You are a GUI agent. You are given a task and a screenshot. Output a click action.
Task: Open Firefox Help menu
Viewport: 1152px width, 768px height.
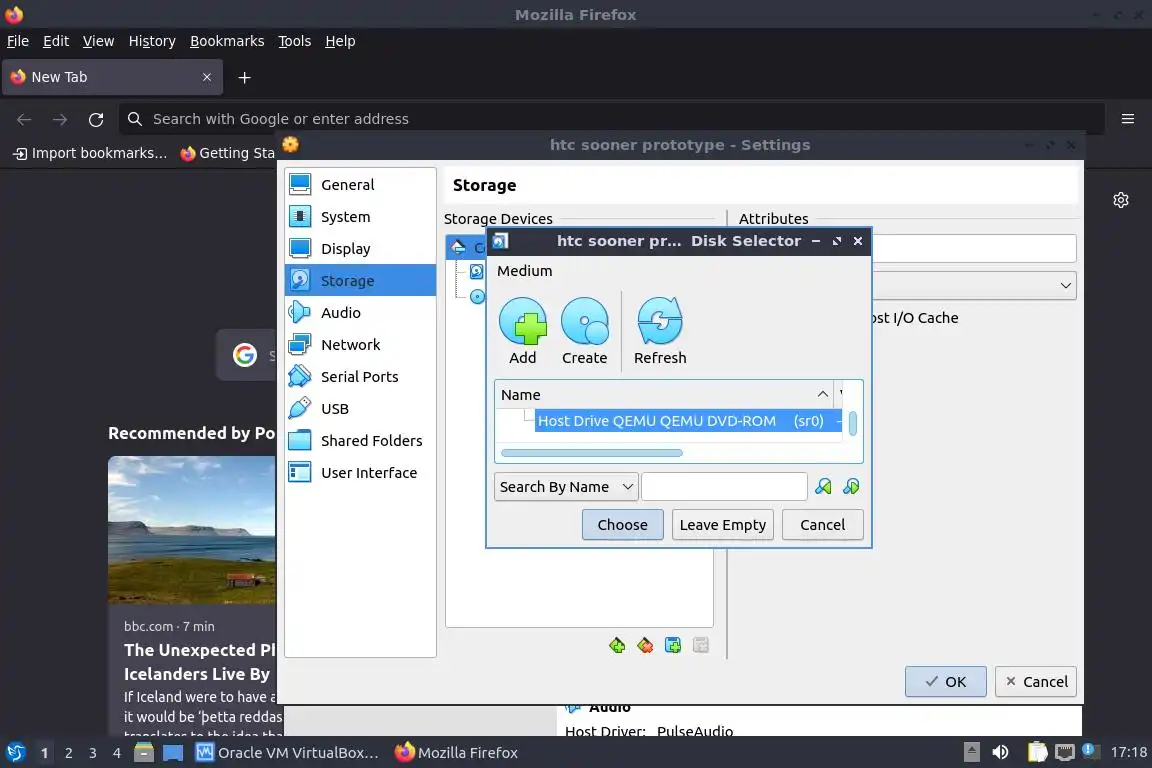[340, 41]
